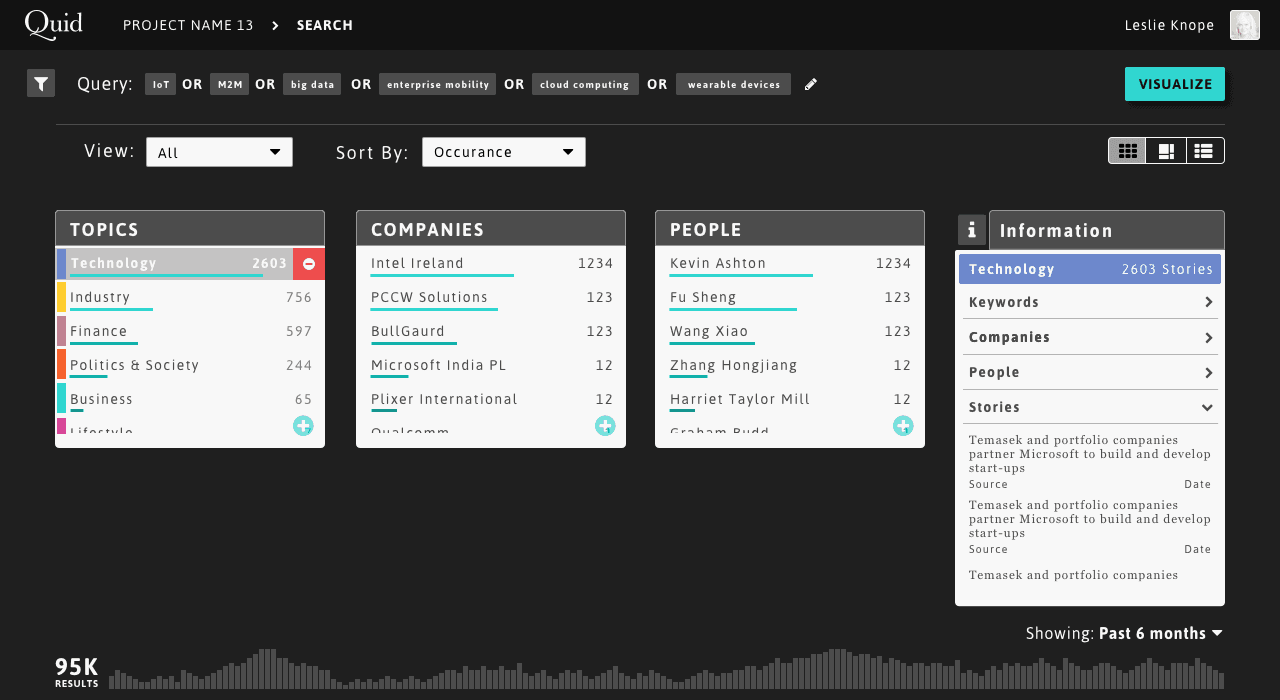
Task: Click the TOPICS panel header
Action: (190, 229)
